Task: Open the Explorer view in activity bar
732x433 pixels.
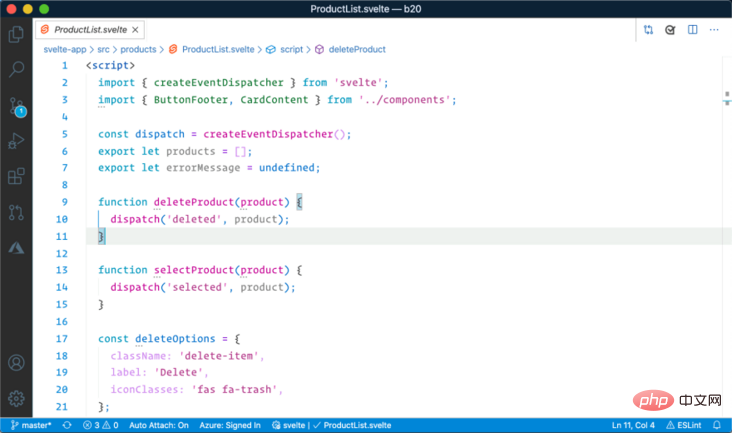Action: pyautogui.click(x=16, y=34)
